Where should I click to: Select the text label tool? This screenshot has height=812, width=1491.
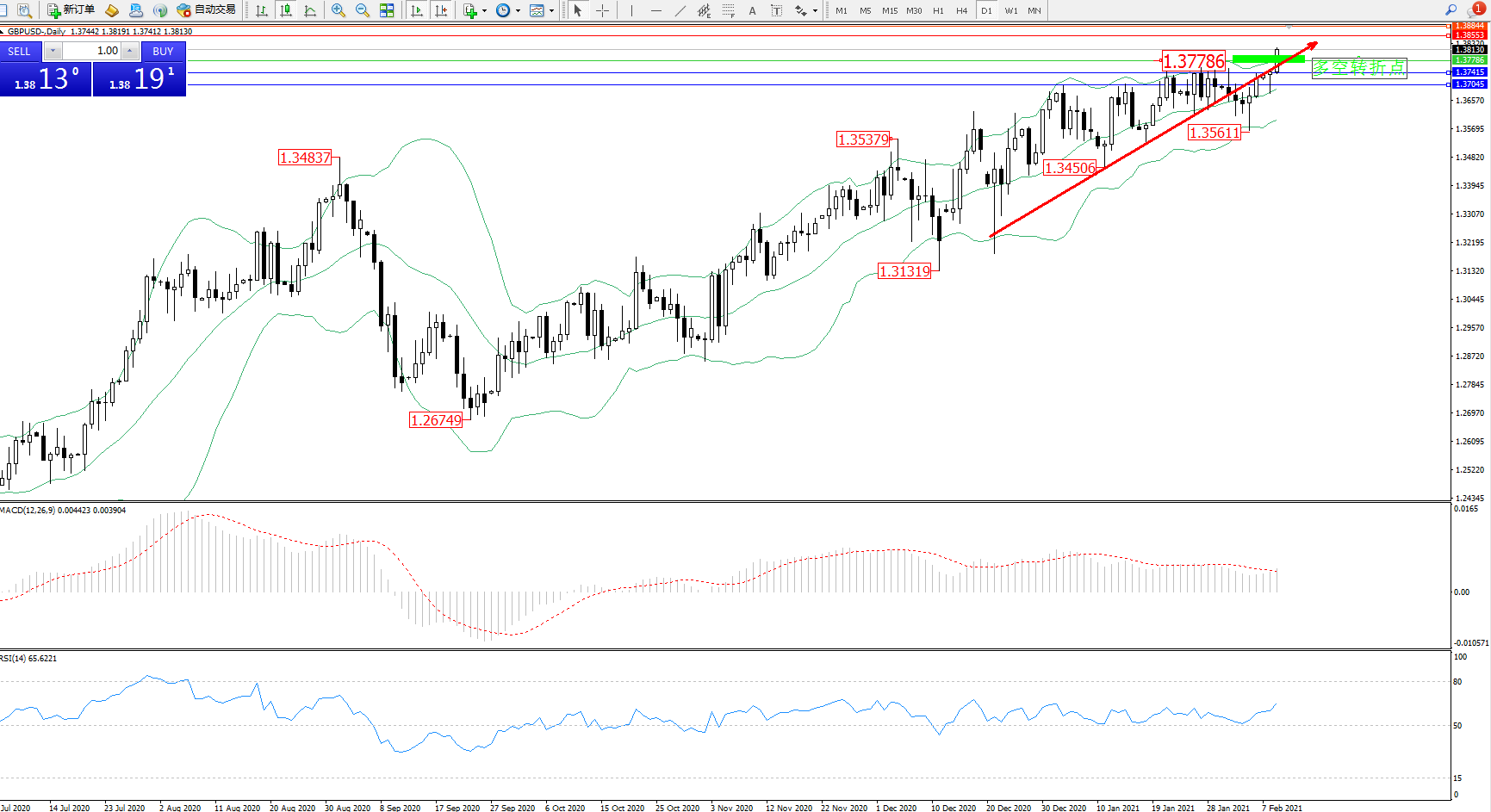pos(752,10)
